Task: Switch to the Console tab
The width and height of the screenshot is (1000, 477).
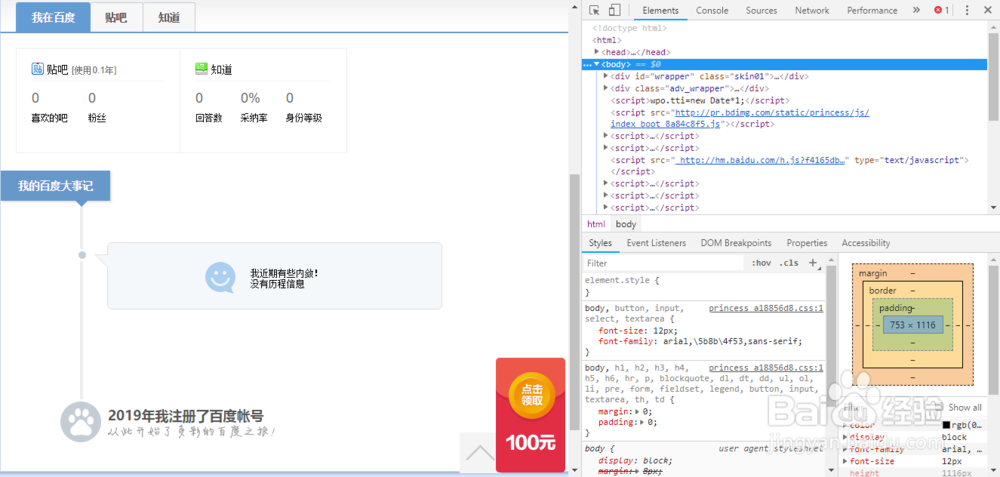Action: pos(712,10)
